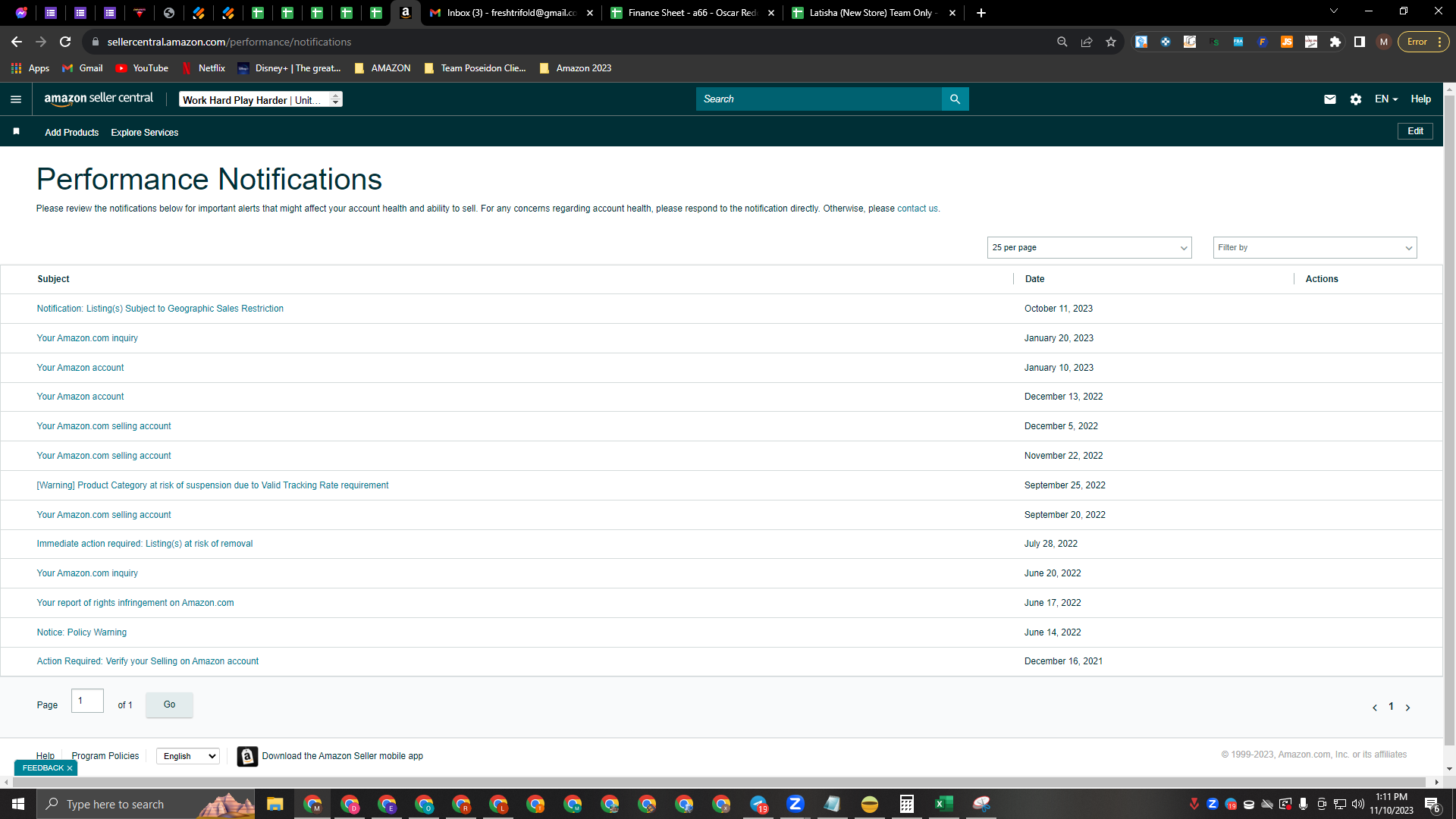Open rights infringement report notification

click(x=135, y=603)
